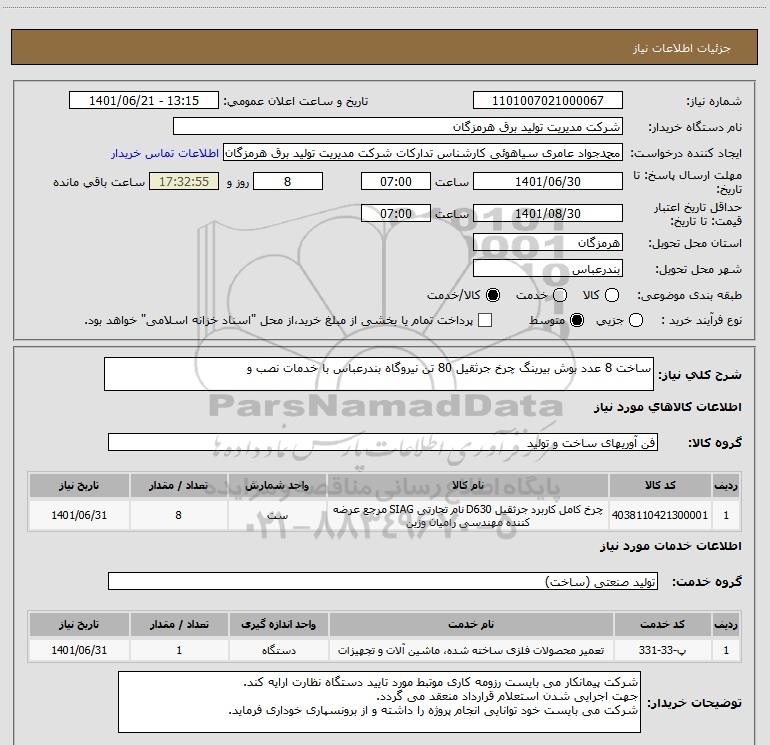Click the price validity date 1401/08/30

pyautogui.click(x=548, y=213)
